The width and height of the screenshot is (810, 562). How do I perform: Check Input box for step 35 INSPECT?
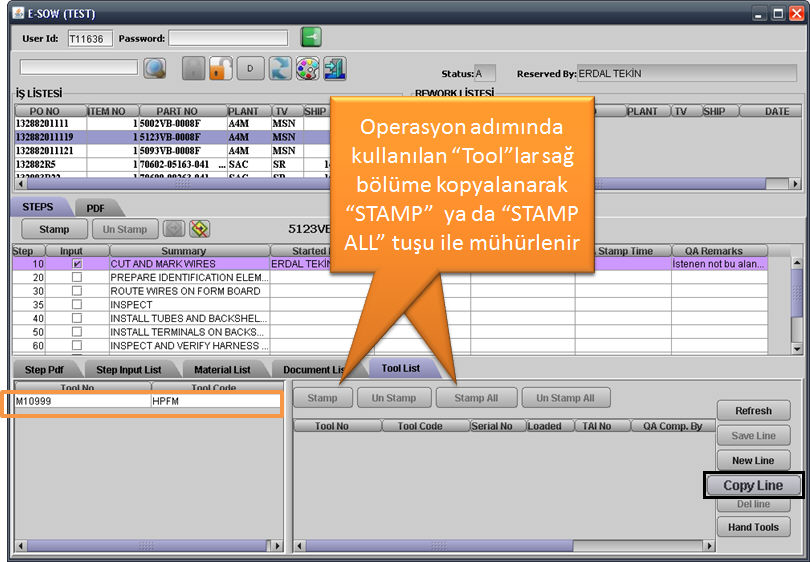point(77,305)
